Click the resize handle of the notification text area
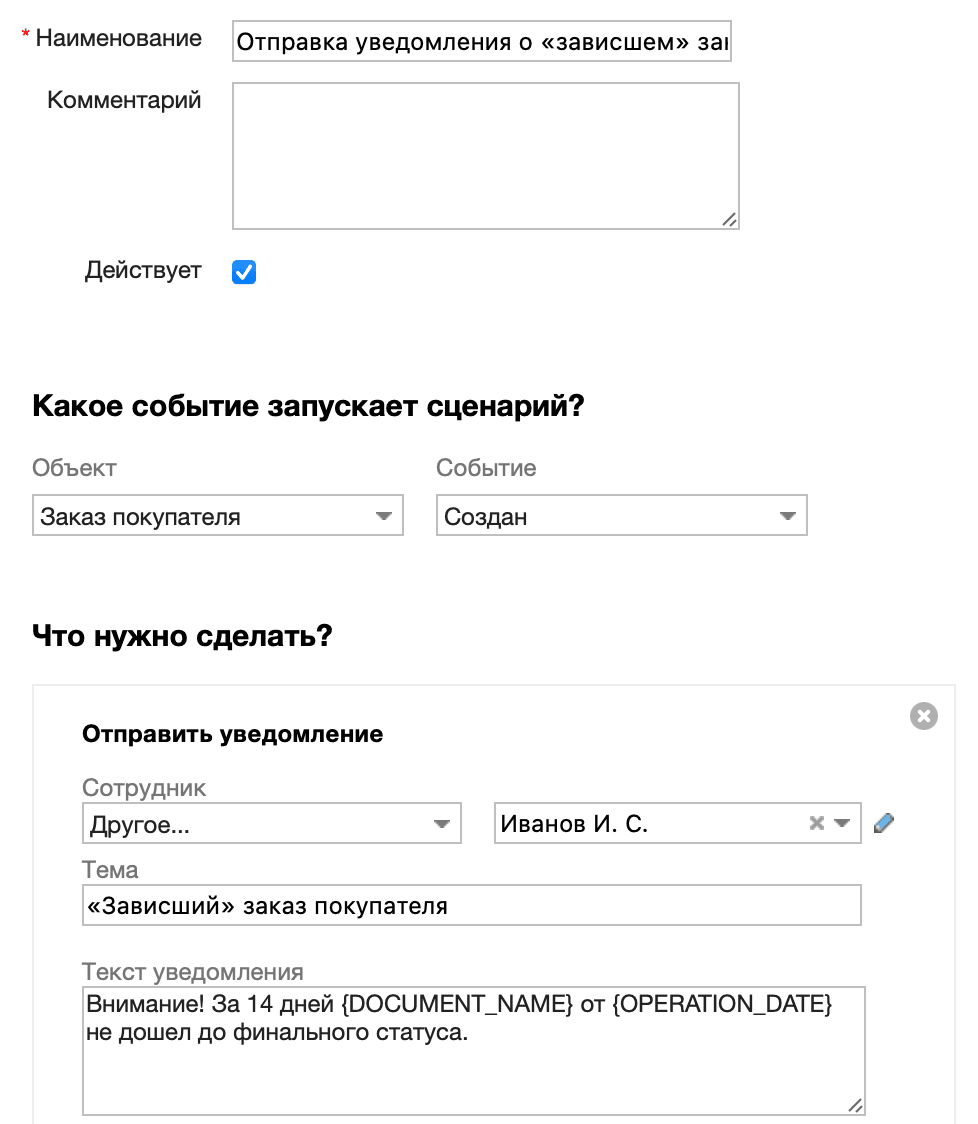Viewport: 978px width, 1124px height. pyautogui.click(x=853, y=1107)
